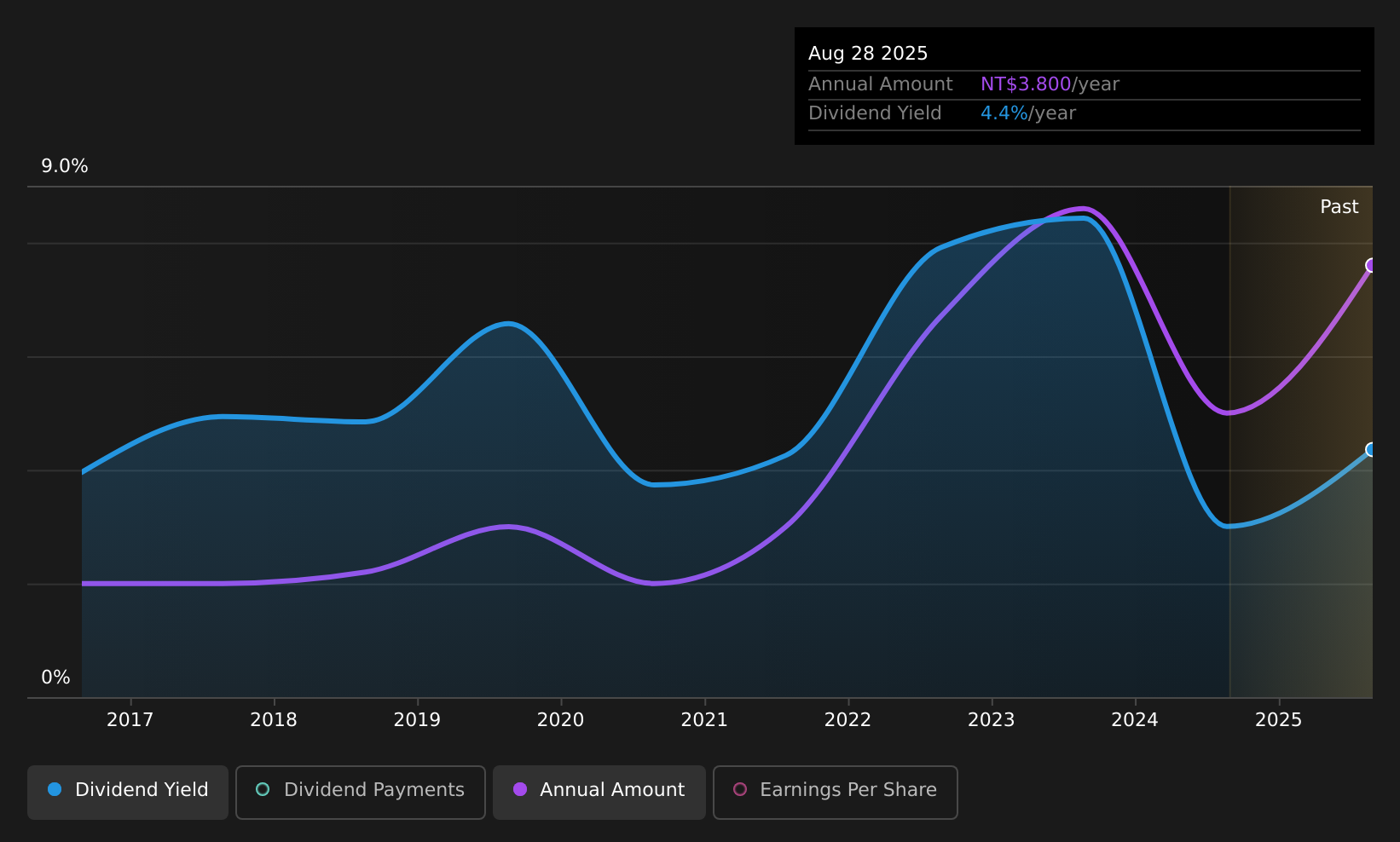
Task: Click the tooltip Annual Amount label
Action: tap(881, 84)
